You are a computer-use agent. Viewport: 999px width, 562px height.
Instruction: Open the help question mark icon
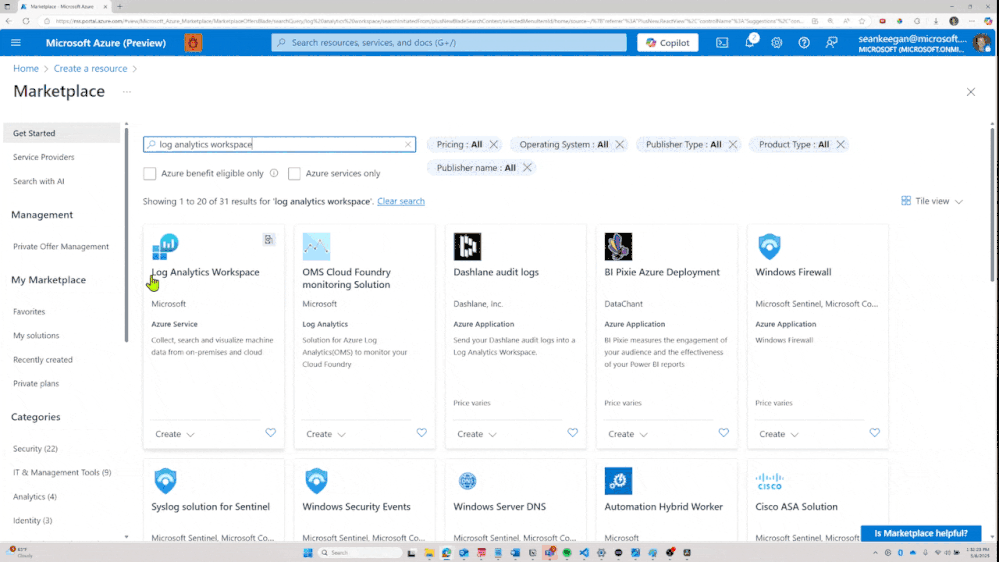click(x=804, y=43)
